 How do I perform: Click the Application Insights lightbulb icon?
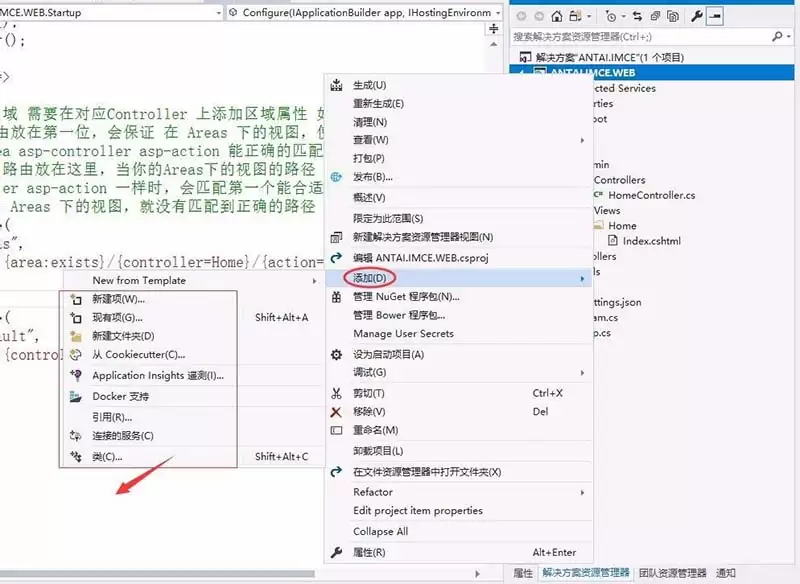coord(74,376)
